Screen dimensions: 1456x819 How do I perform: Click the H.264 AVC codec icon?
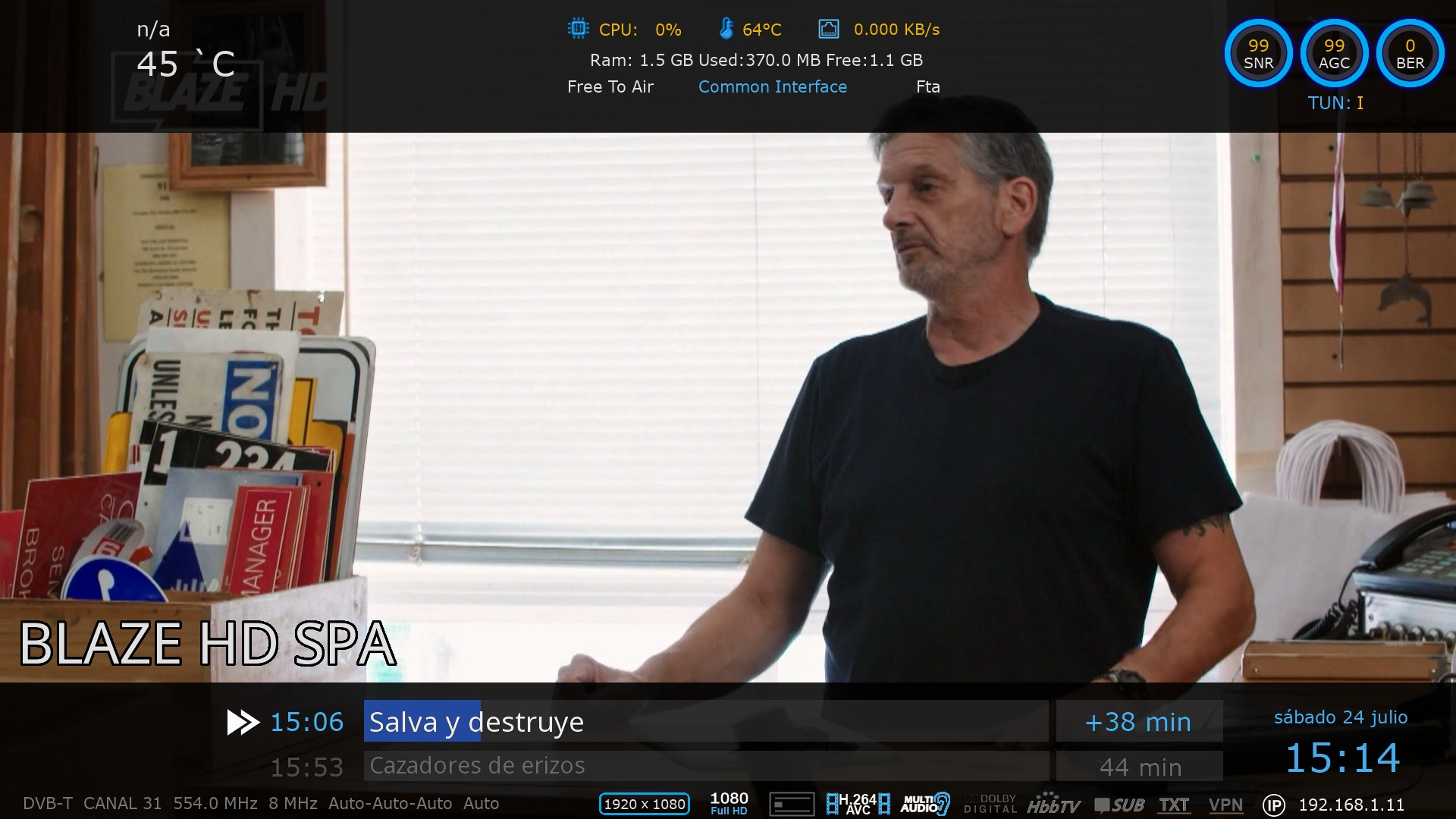(858, 804)
